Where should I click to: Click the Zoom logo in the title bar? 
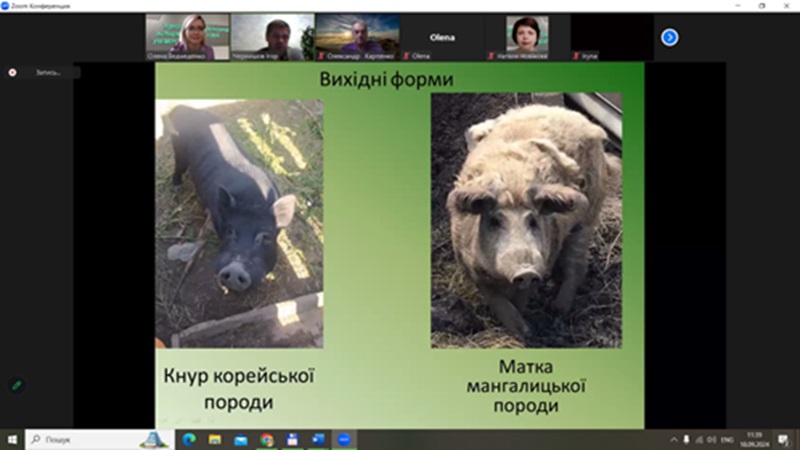(5, 6)
